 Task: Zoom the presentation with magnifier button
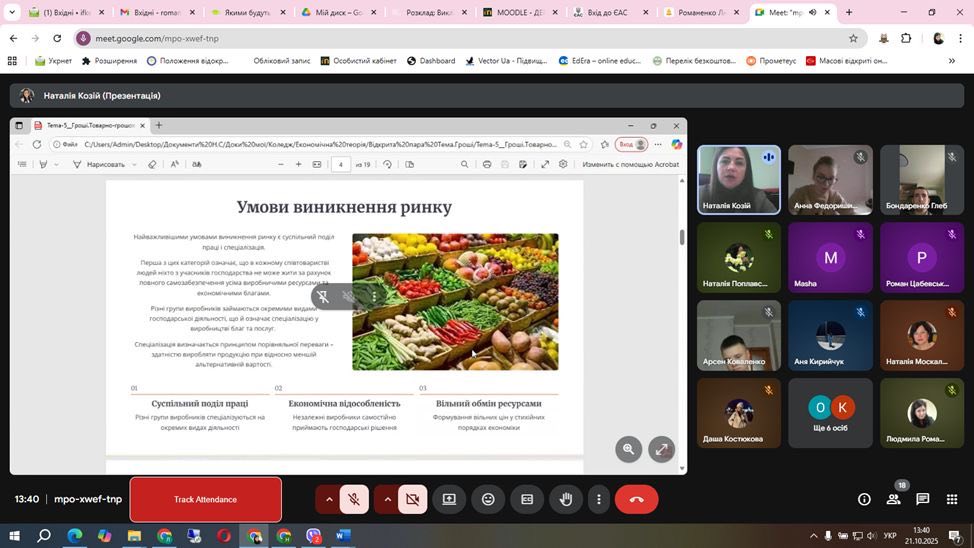(629, 449)
